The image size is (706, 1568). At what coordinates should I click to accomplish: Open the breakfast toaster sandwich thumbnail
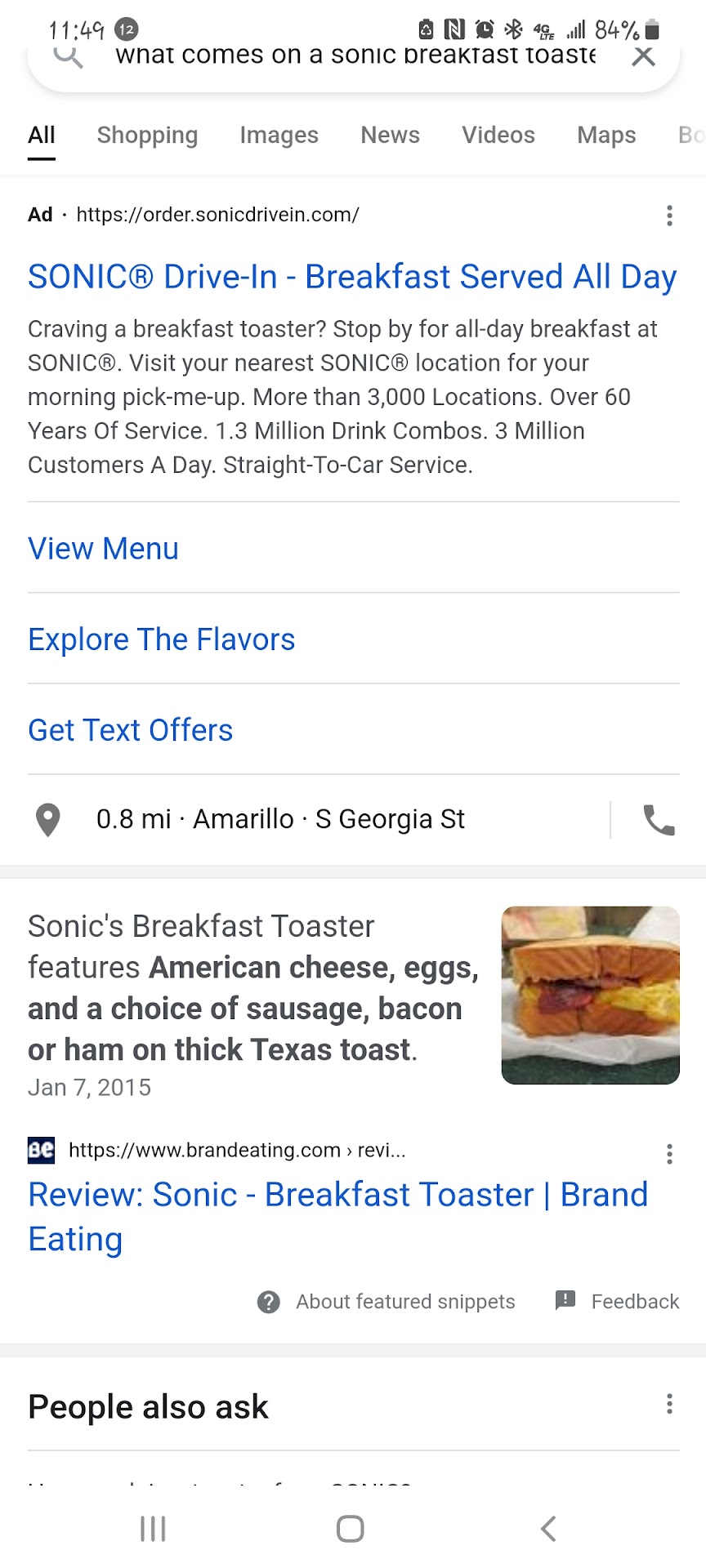[x=590, y=995]
